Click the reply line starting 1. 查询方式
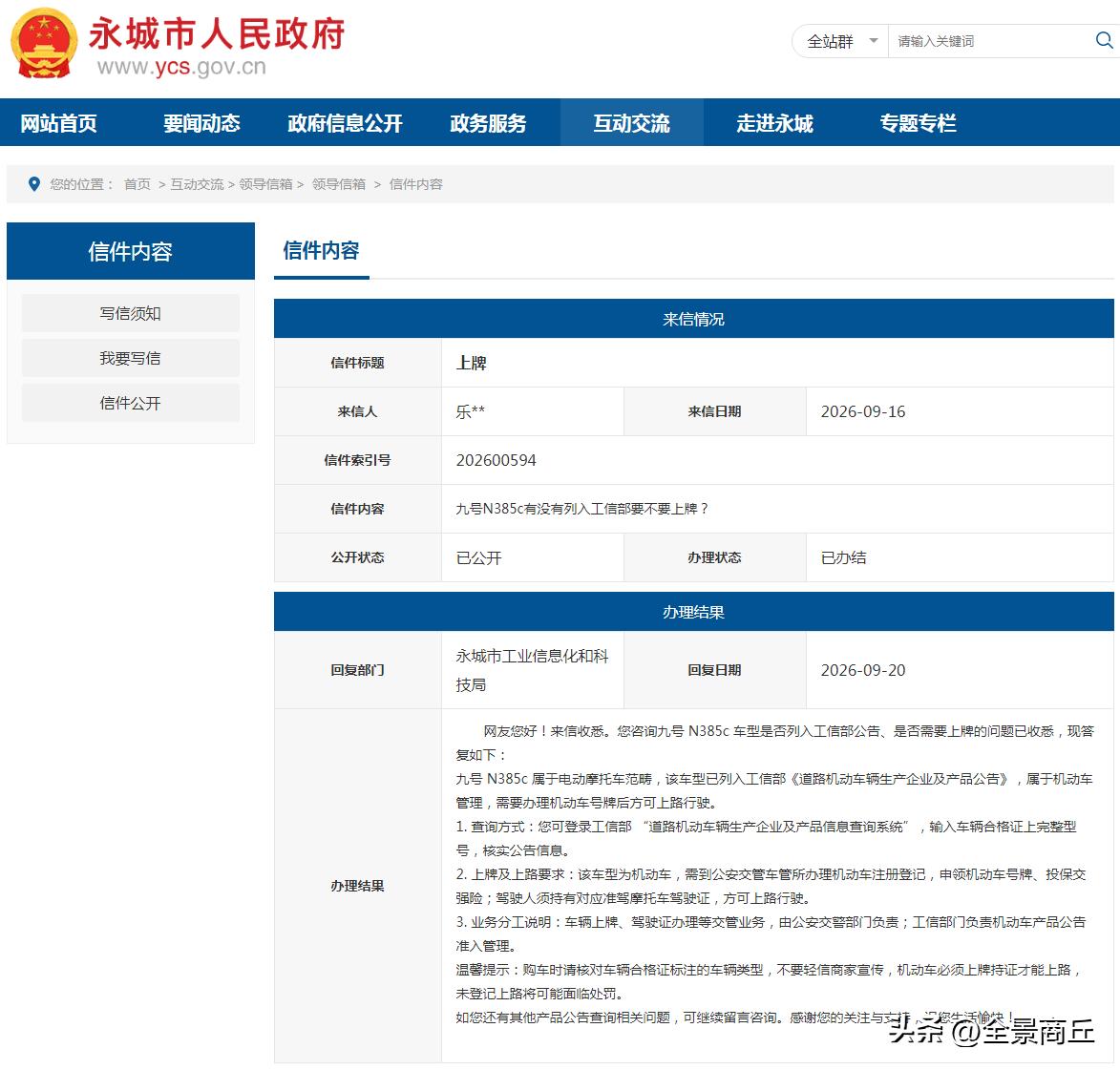 [x=767, y=839]
